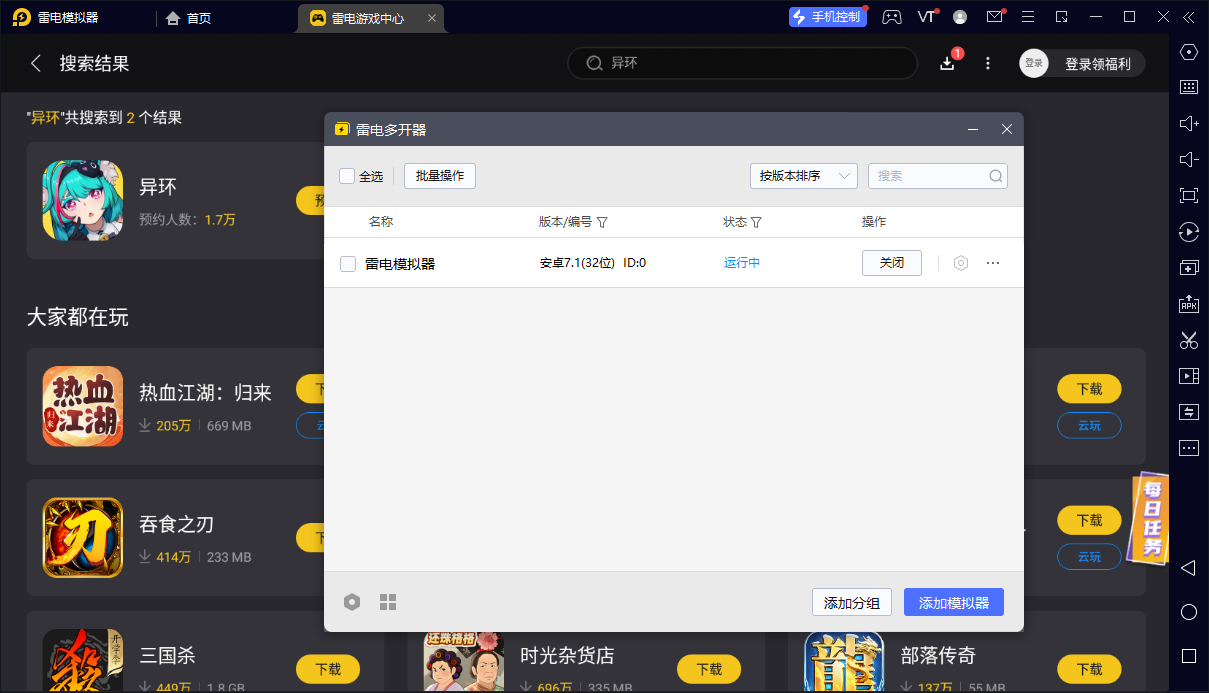Download the 三国杀 game

pos(328,669)
